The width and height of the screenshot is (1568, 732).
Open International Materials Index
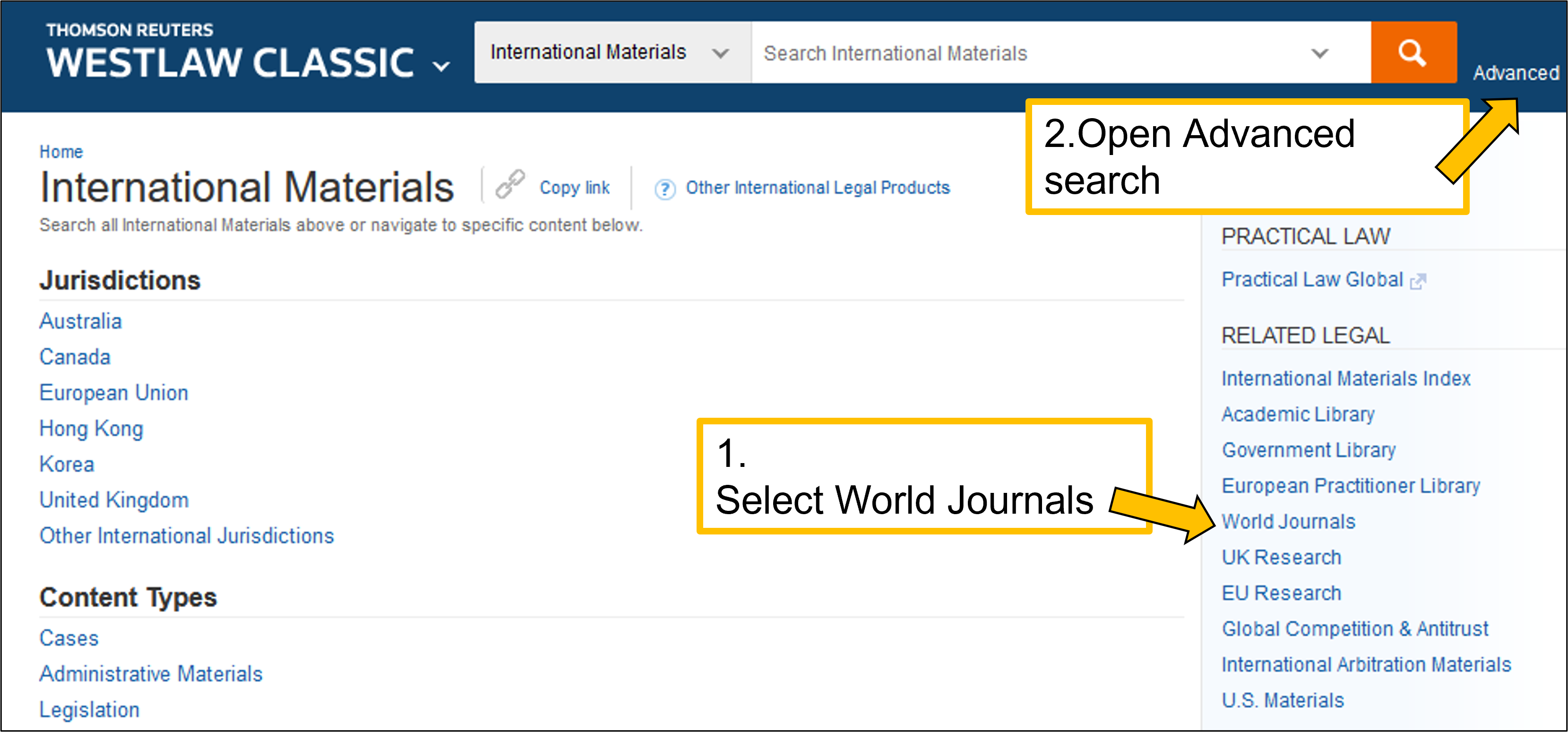[x=1346, y=379]
